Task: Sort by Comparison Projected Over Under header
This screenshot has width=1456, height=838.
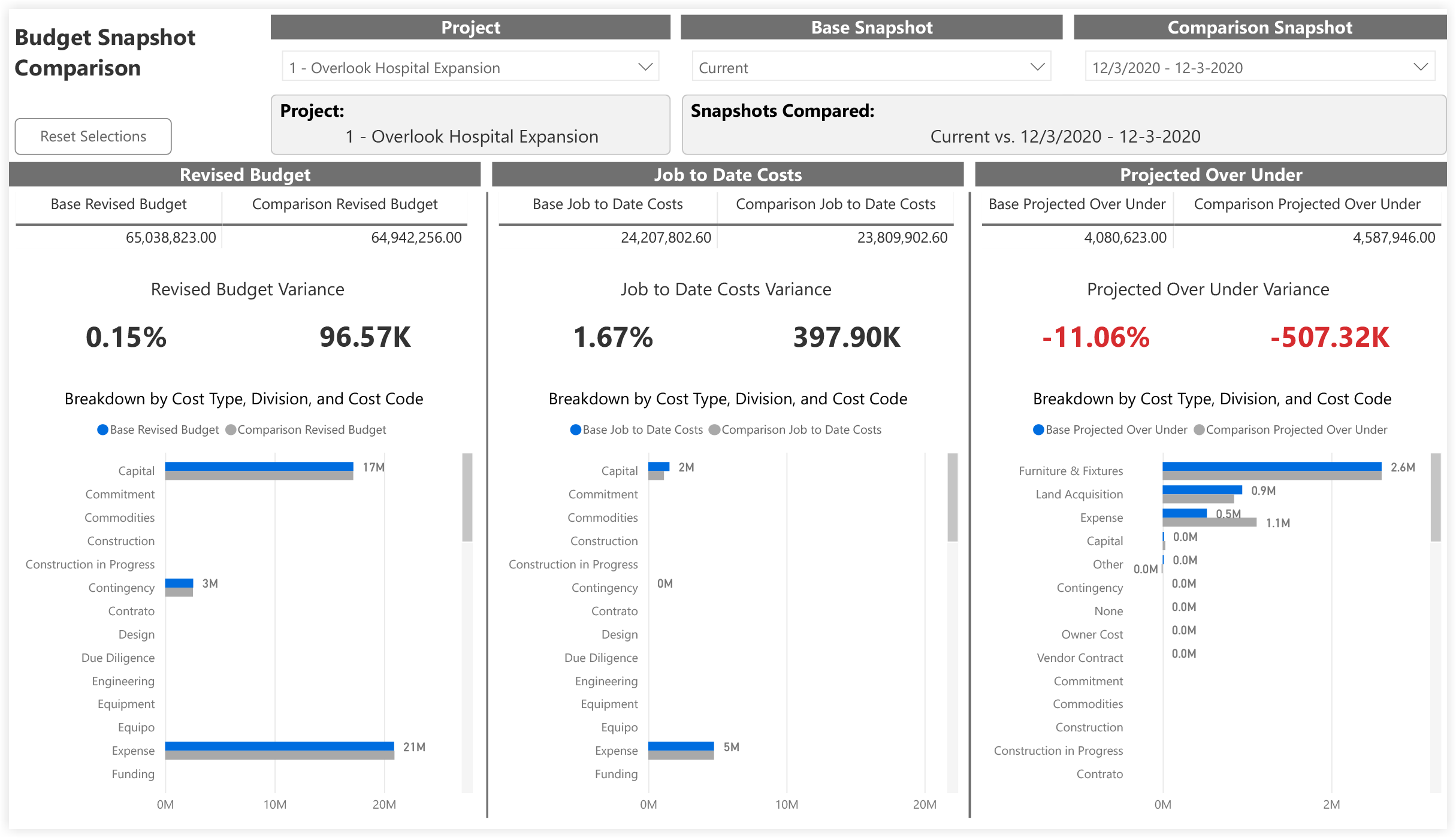Action: click(x=1307, y=204)
